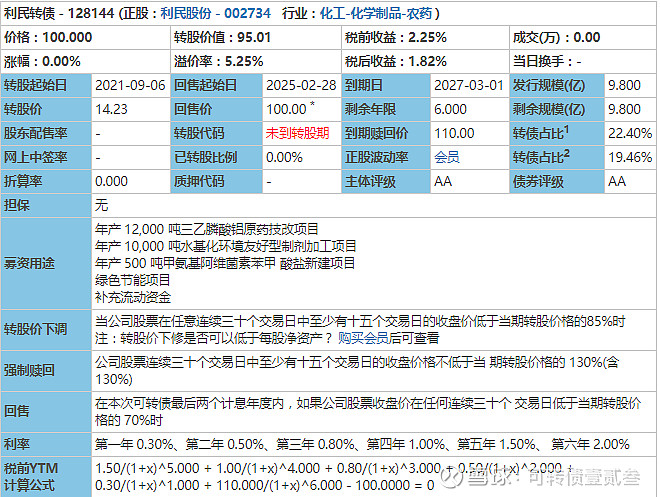
Task: Click the 转股起始日 label
Action: (35, 85)
